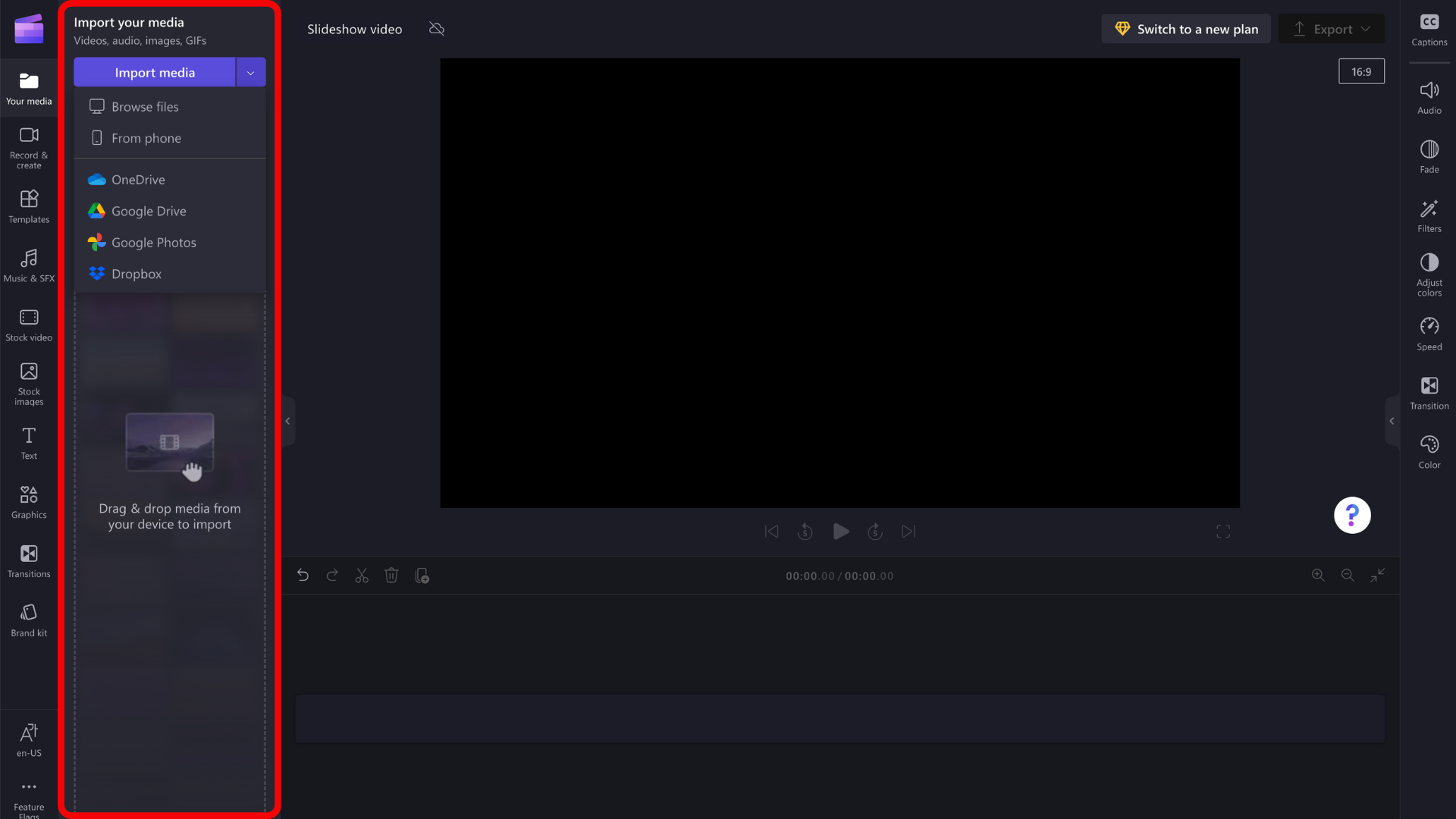Click Switch to a new plan
1456x819 pixels.
pyautogui.click(x=1185, y=29)
